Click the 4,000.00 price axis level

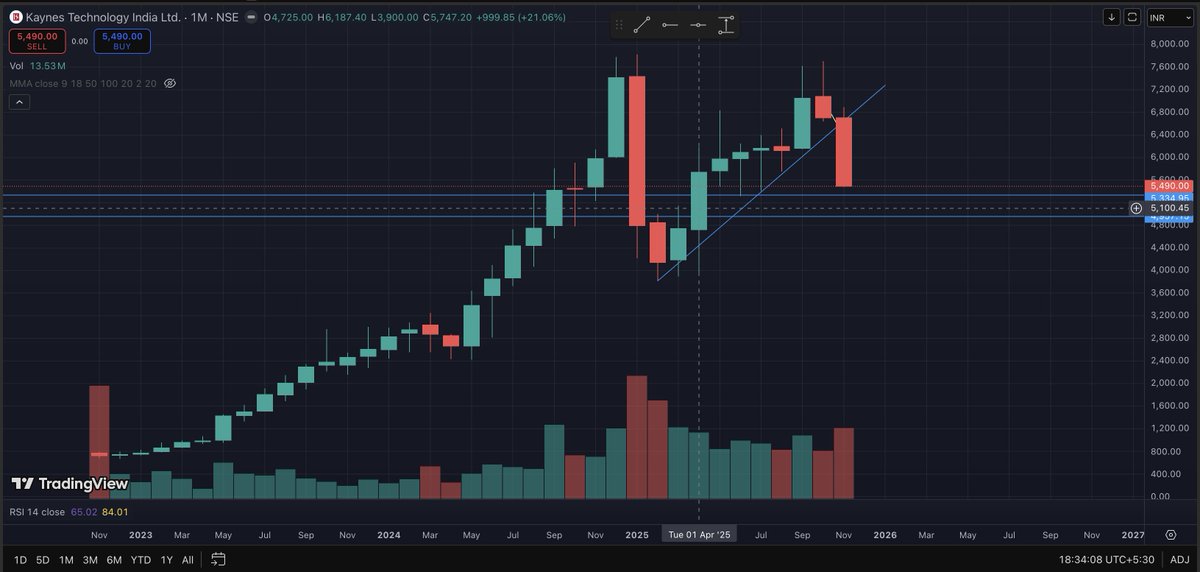click(1168, 270)
